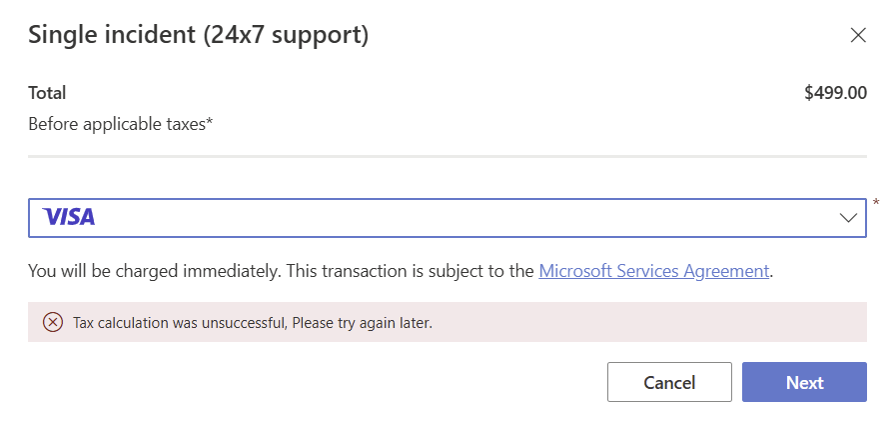Click the 'Please try again later' text
896x429 pixels.
pyautogui.click(x=362, y=323)
